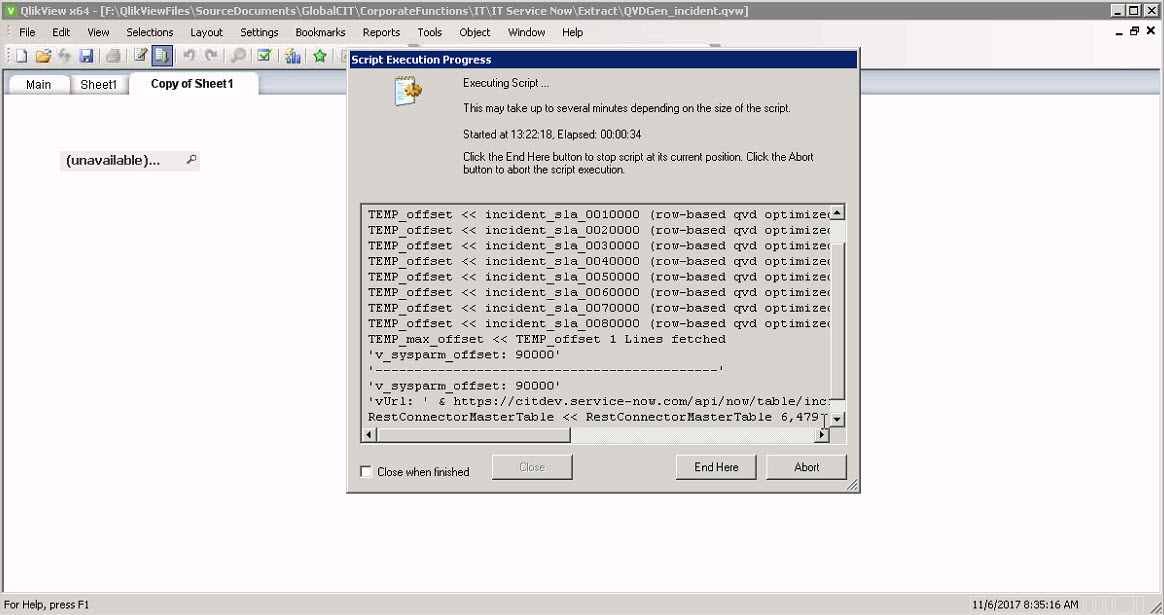Click the vUrl citdev.service-now.com log line
Screen dimensions: 1164x615
point(598,402)
